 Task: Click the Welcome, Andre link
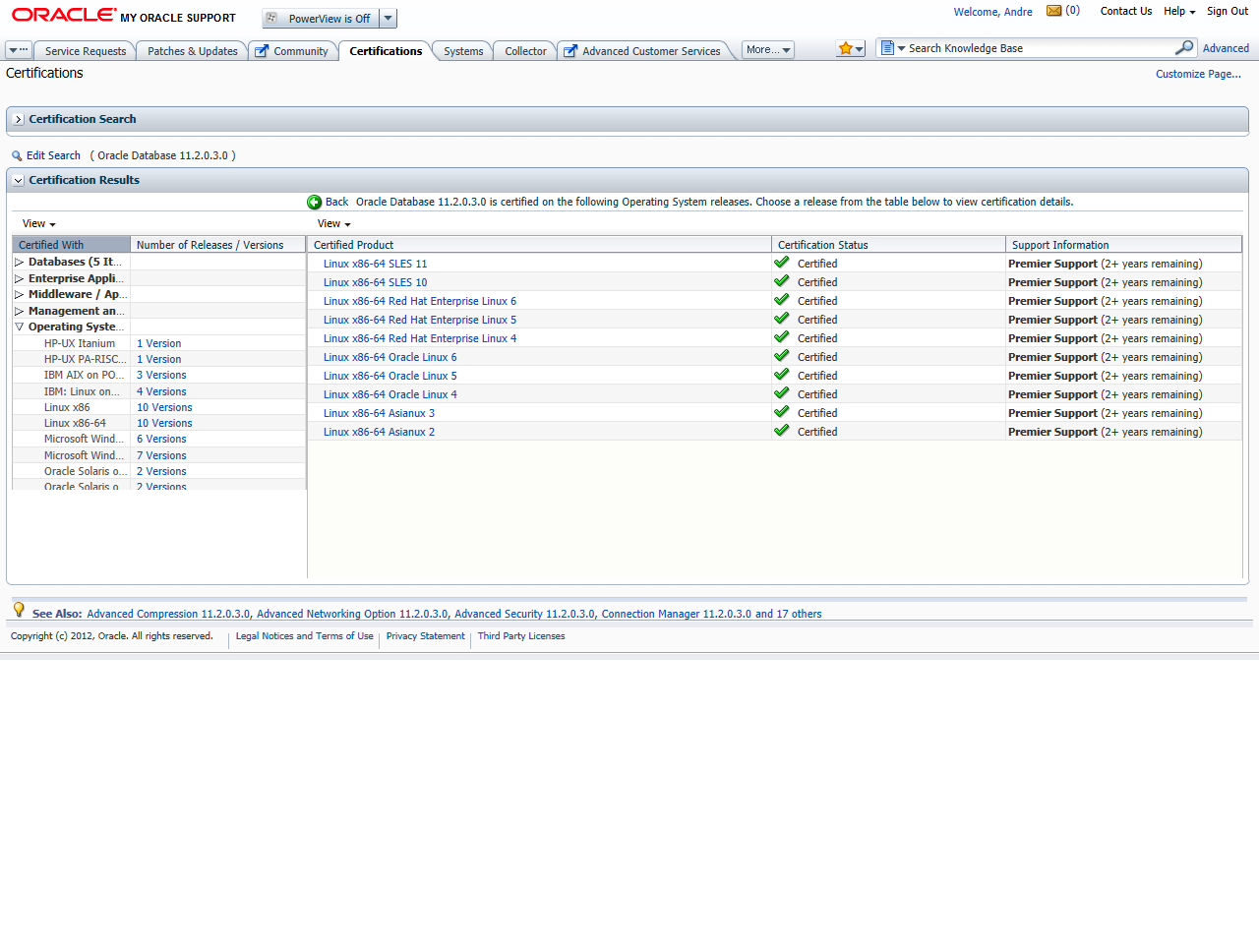pyautogui.click(x=993, y=12)
